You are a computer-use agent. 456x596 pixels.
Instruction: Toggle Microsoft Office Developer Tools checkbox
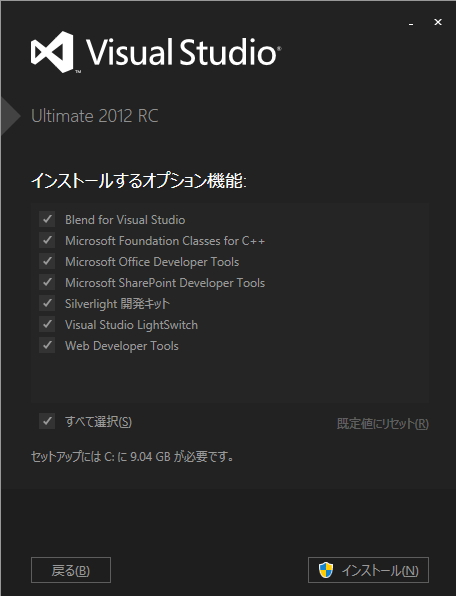click(47, 261)
